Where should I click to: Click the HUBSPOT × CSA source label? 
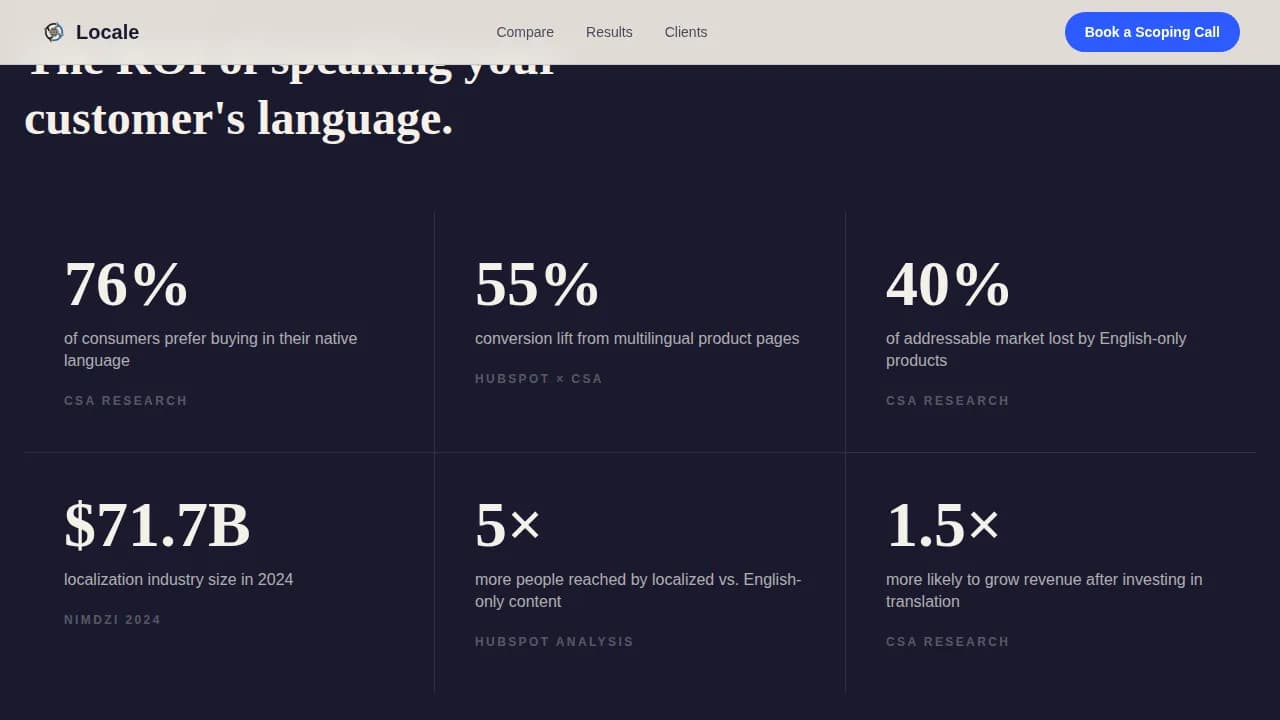(x=538, y=378)
